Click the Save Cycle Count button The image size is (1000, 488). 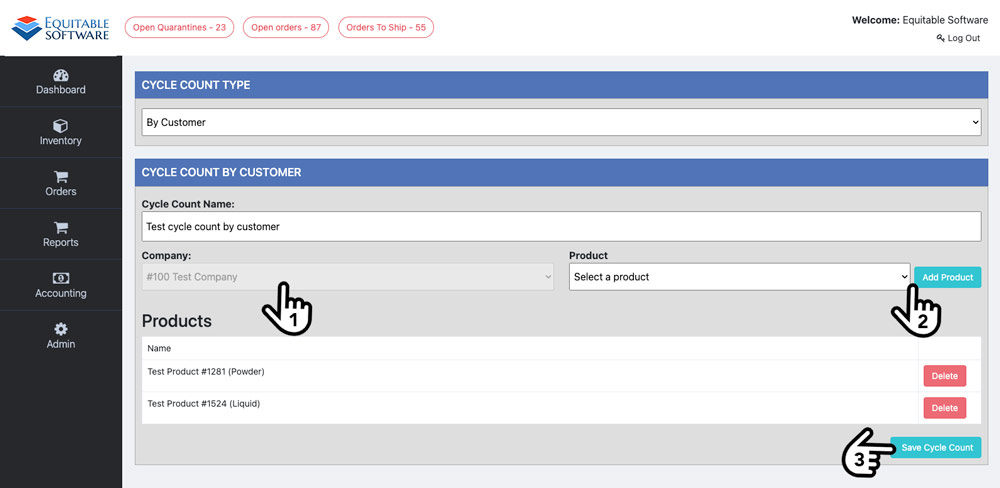tap(937, 448)
